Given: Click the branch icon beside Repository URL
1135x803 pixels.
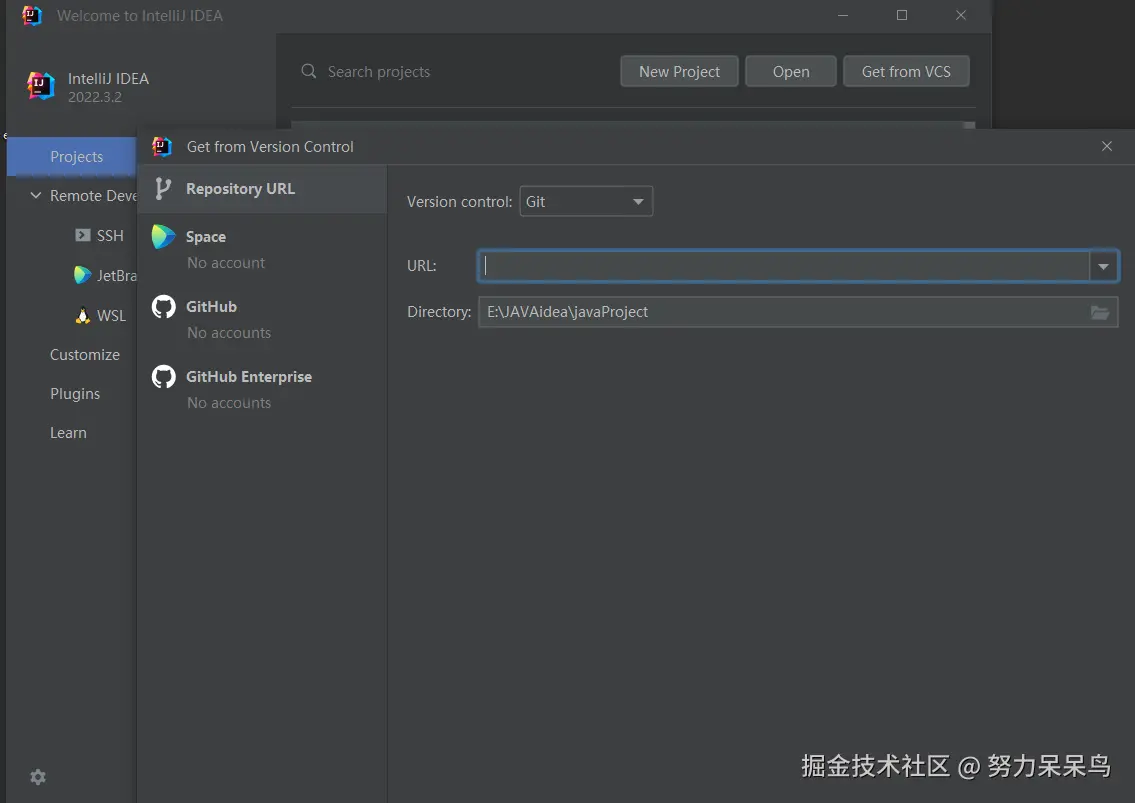Looking at the screenshot, I should point(164,188).
